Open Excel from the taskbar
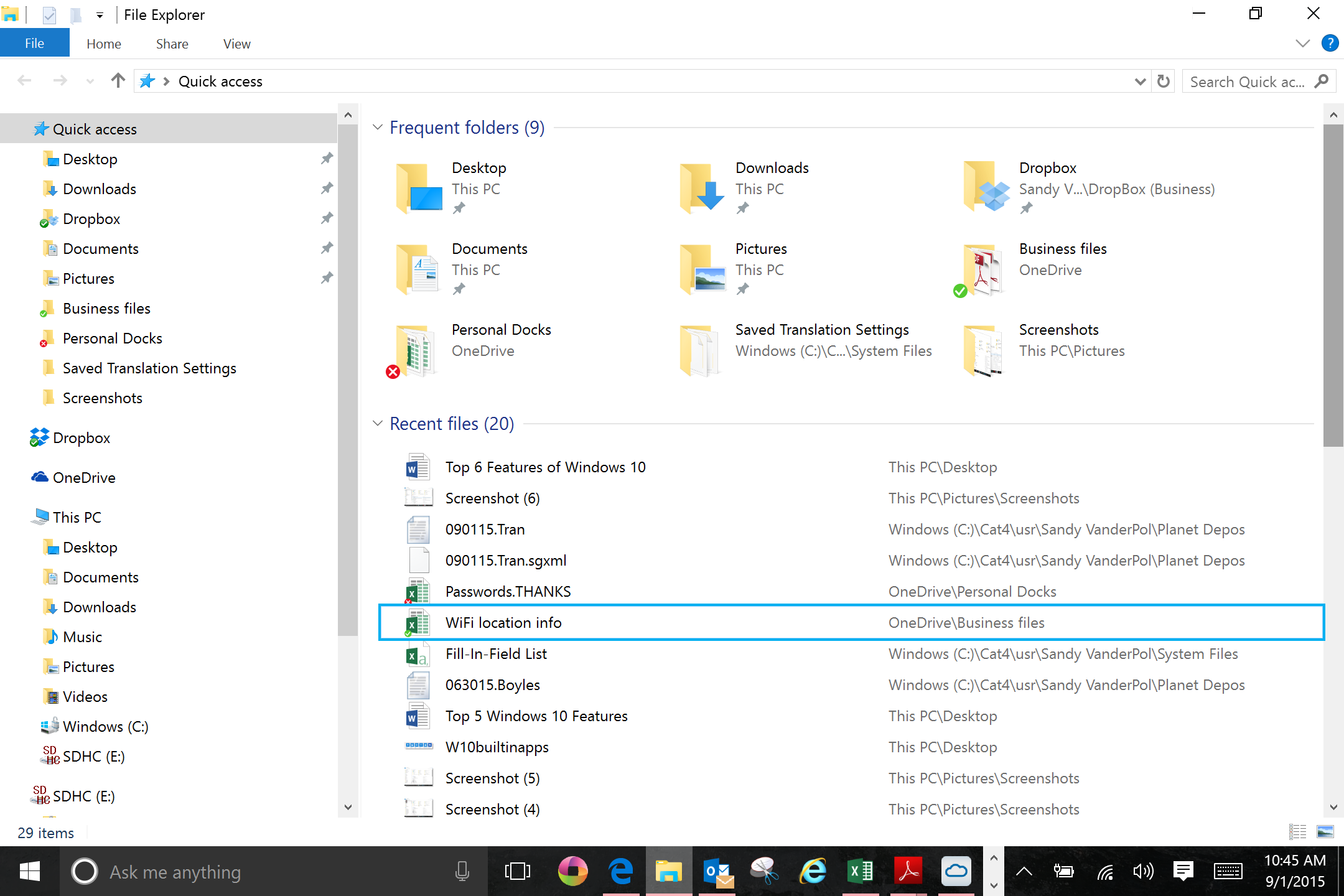Image resolution: width=1344 pixels, height=896 pixels. [x=861, y=871]
